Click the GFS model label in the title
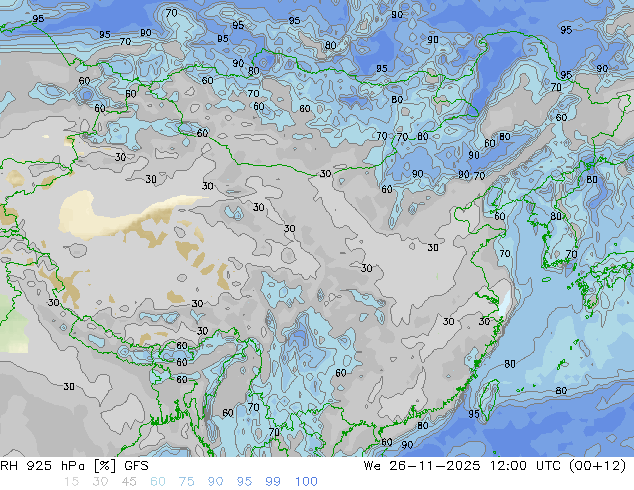634x490 pixels. point(136,466)
